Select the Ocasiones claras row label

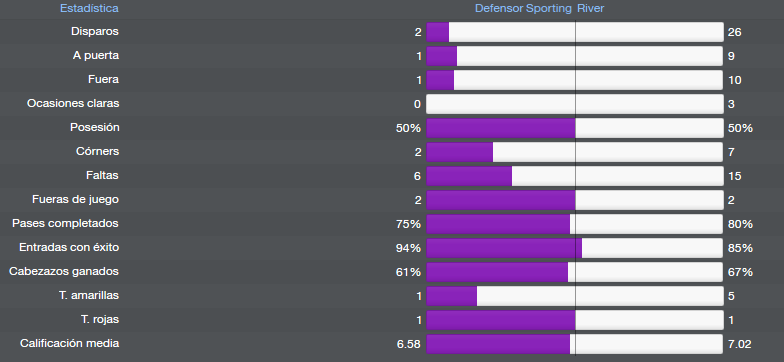coord(73,104)
